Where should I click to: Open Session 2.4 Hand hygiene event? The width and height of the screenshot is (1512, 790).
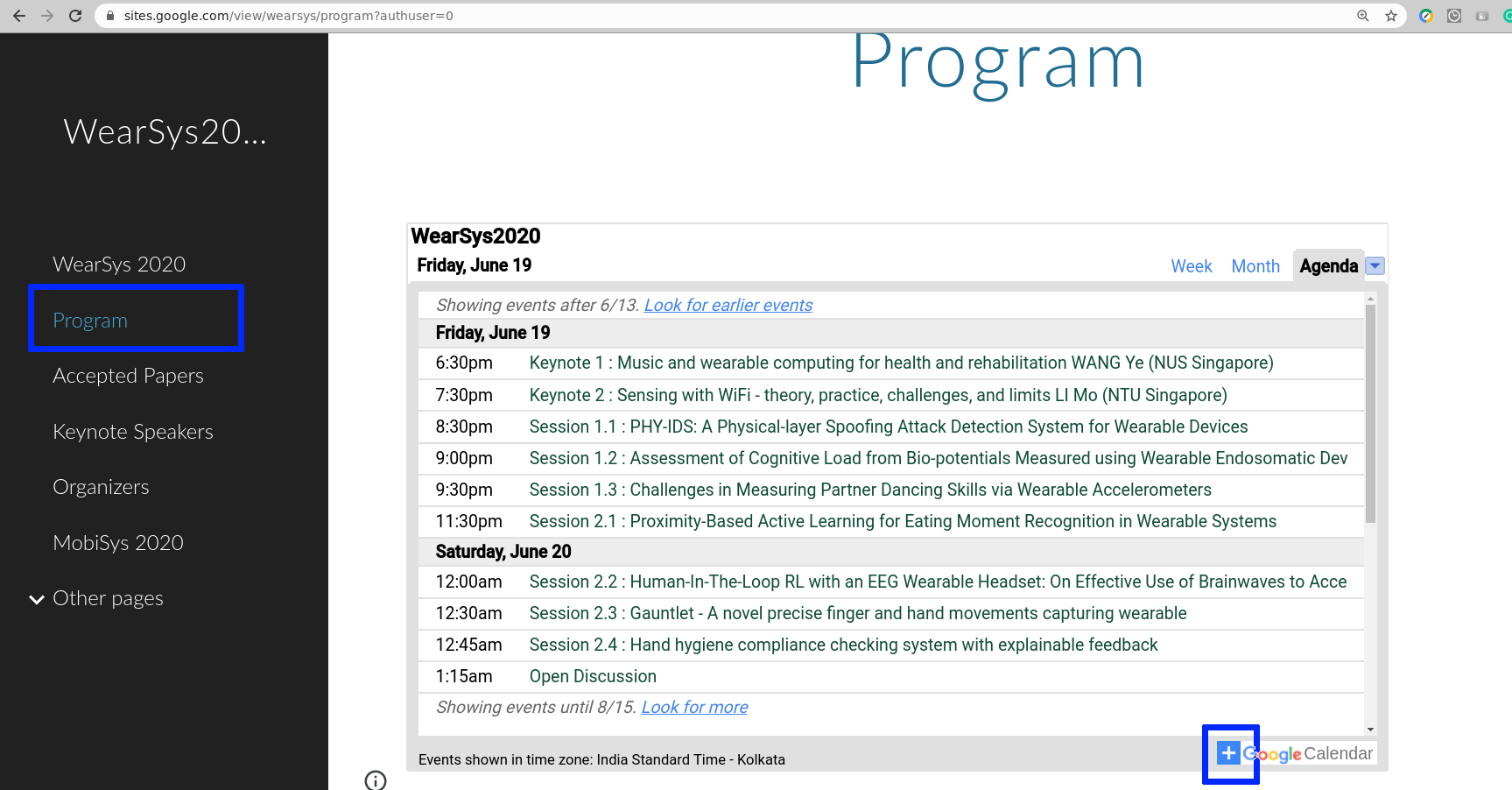point(843,645)
